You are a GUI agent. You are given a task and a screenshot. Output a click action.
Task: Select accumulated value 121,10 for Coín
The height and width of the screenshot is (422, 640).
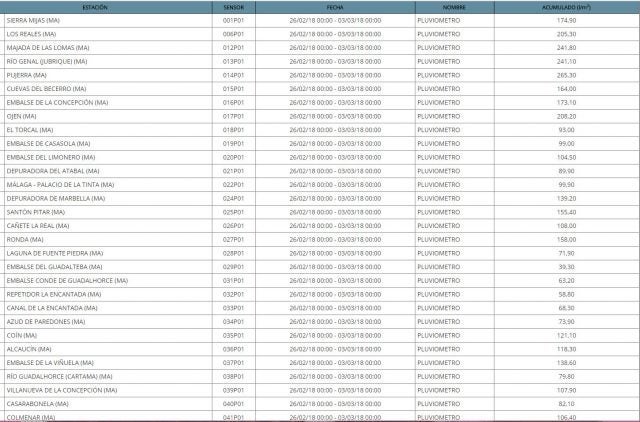pyautogui.click(x=593, y=334)
